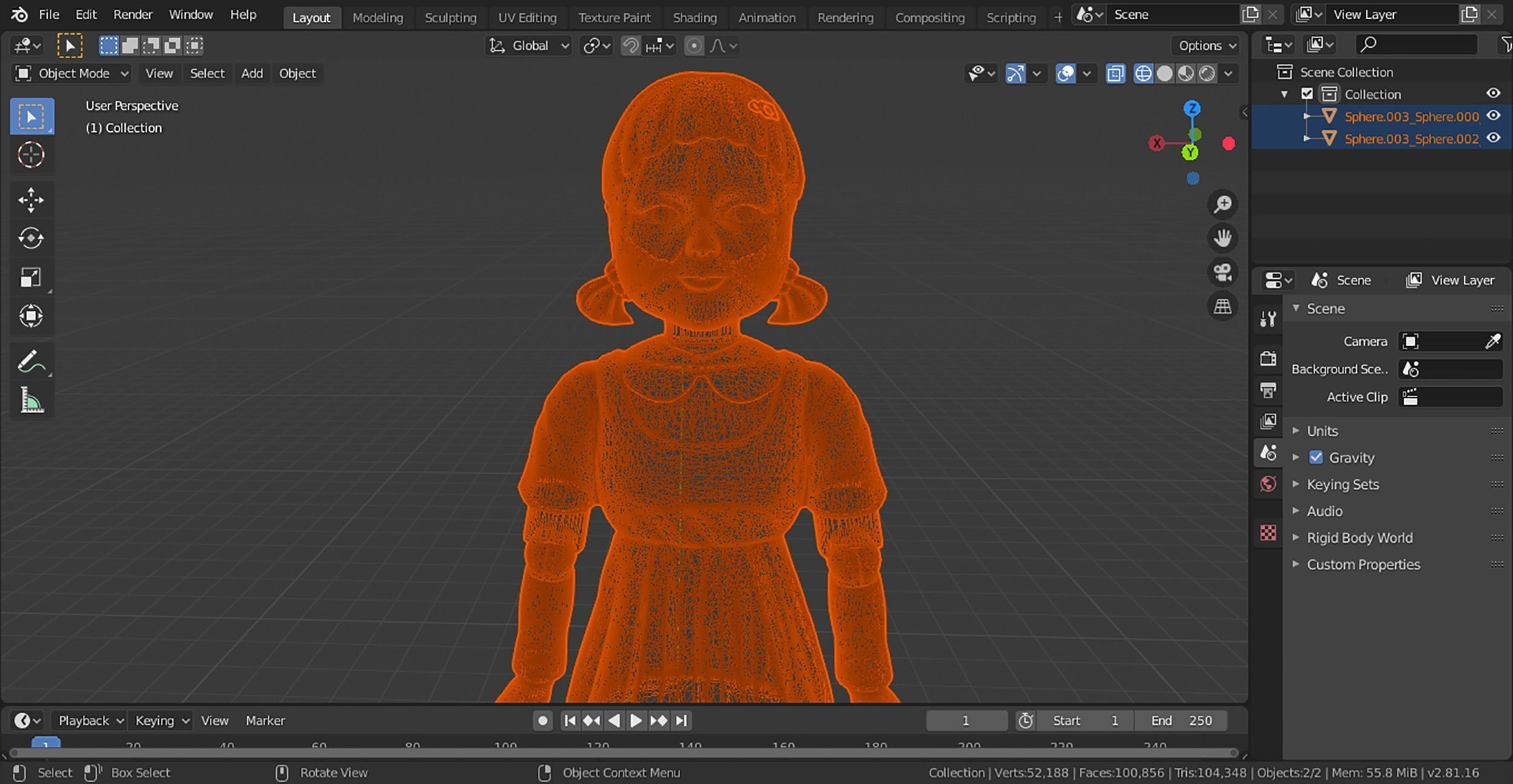The height and width of the screenshot is (784, 1513).
Task: Click the Blender logo menu icon
Action: click(19, 15)
